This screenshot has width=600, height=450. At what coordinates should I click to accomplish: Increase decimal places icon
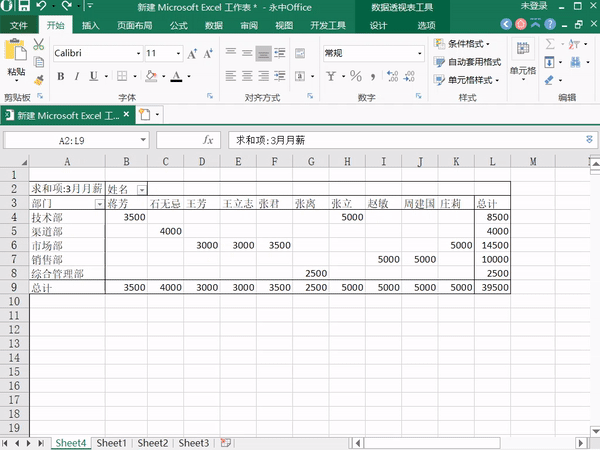pos(393,76)
